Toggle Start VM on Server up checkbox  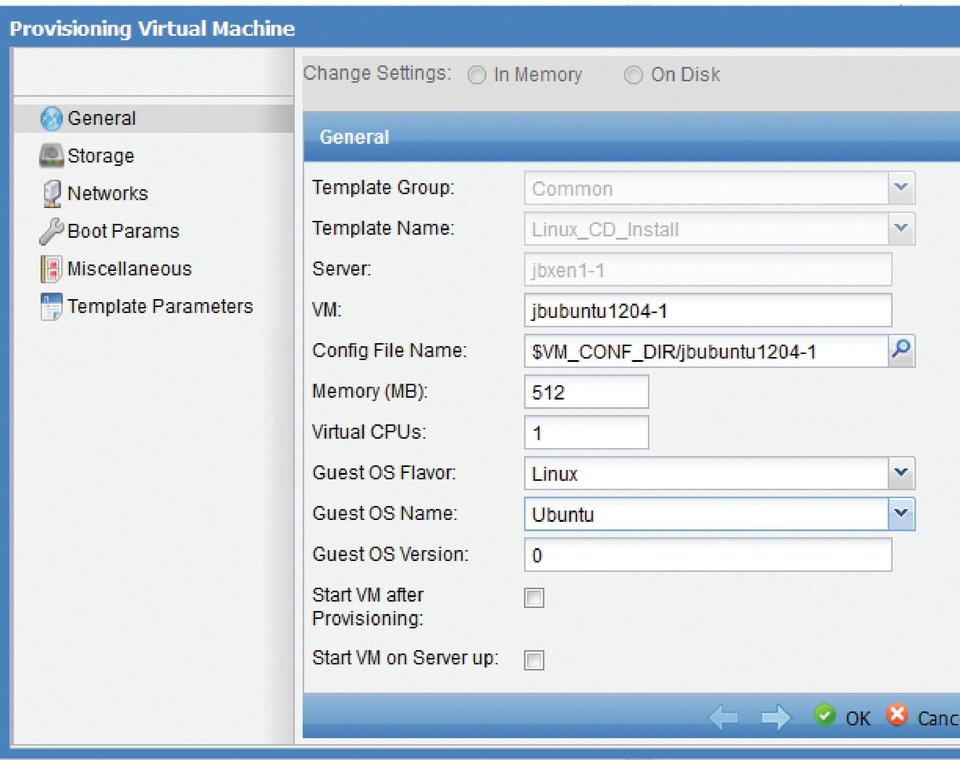click(535, 660)
